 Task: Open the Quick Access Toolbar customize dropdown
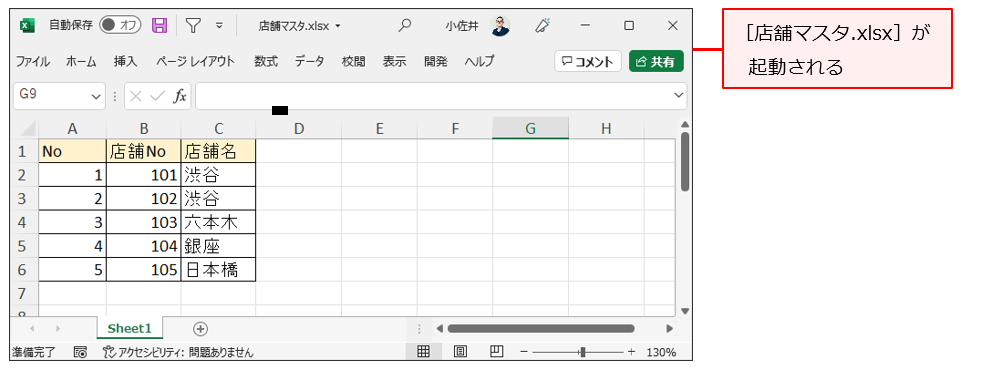point(219,26)
